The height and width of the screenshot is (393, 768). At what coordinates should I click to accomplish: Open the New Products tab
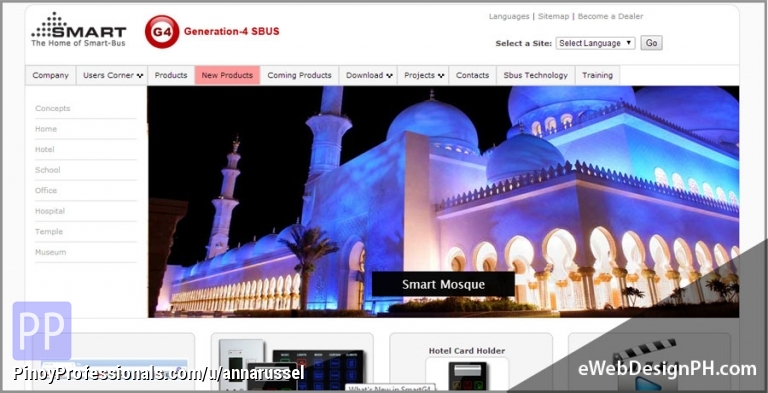tap(227, 75)
